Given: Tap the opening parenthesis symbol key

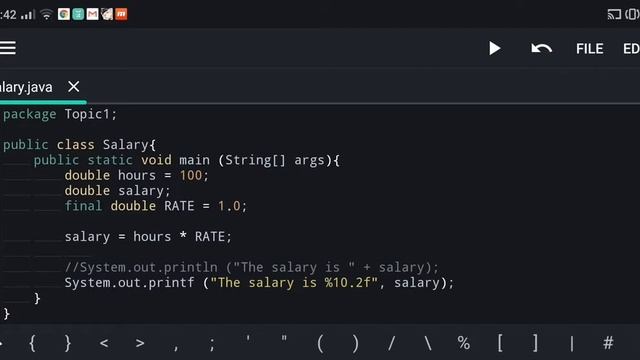Looking at the screenshot, I should [x=320, y=343].
